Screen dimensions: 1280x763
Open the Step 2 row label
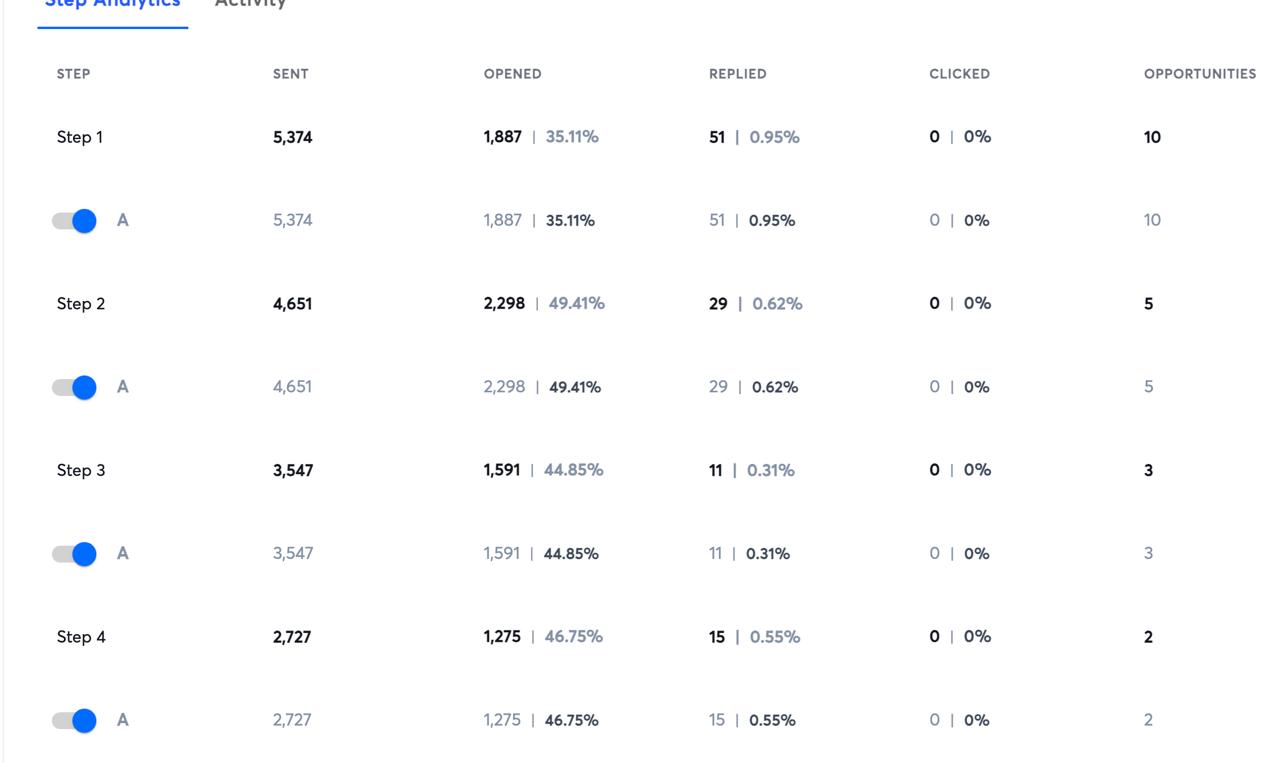click(81, 304)
